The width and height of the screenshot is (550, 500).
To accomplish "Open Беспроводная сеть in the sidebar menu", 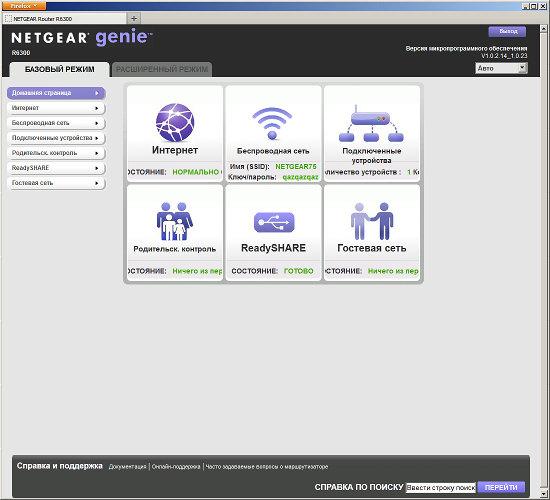I will pos(56,123).
